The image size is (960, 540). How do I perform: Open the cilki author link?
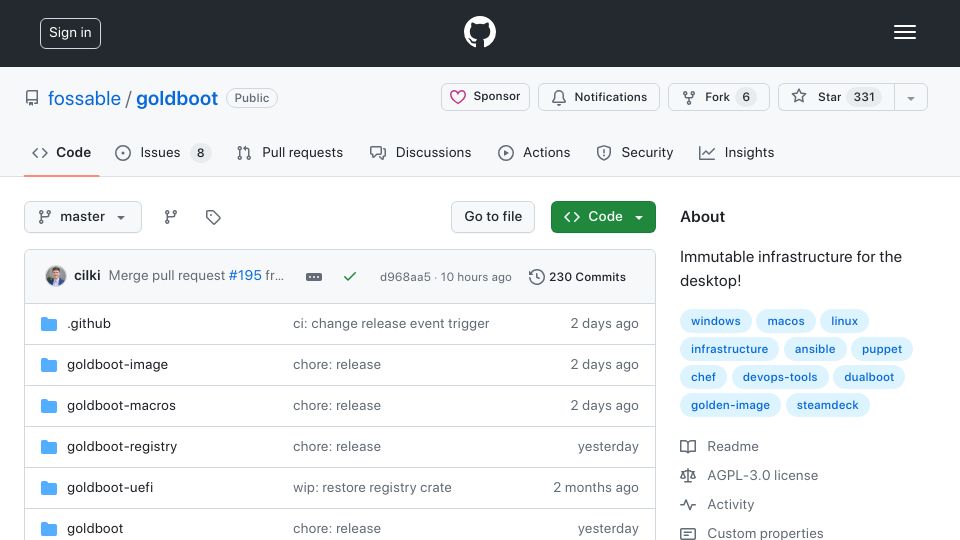pos(87,276)
